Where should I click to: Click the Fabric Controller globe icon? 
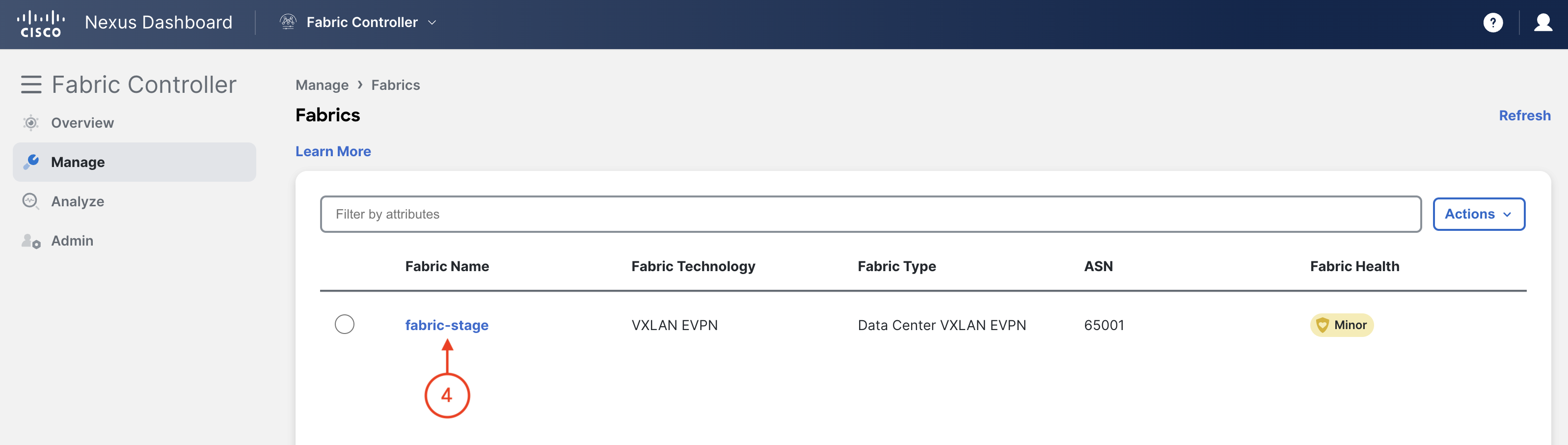point(288,22)
